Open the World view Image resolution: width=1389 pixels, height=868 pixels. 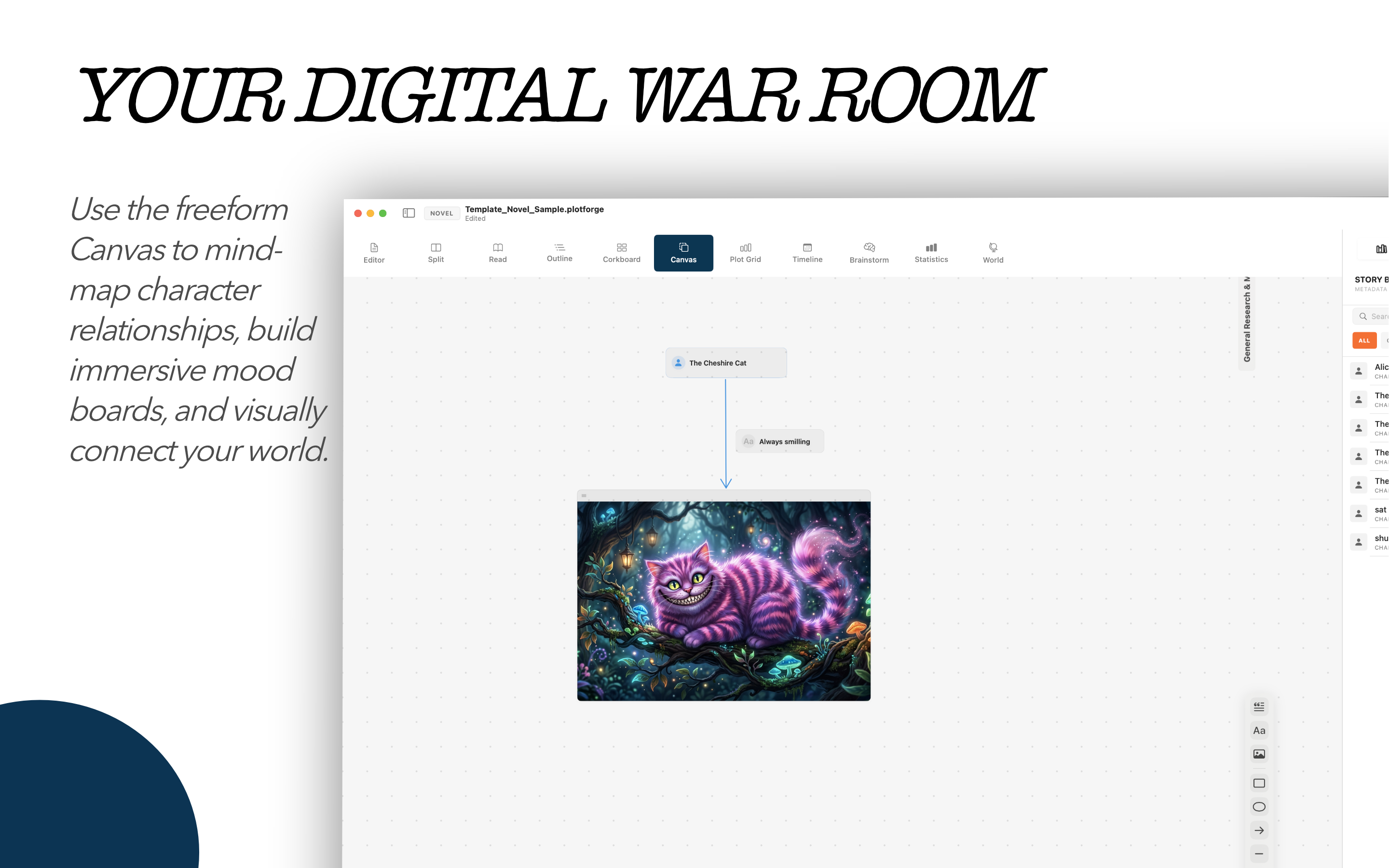(x=993, y=253)
